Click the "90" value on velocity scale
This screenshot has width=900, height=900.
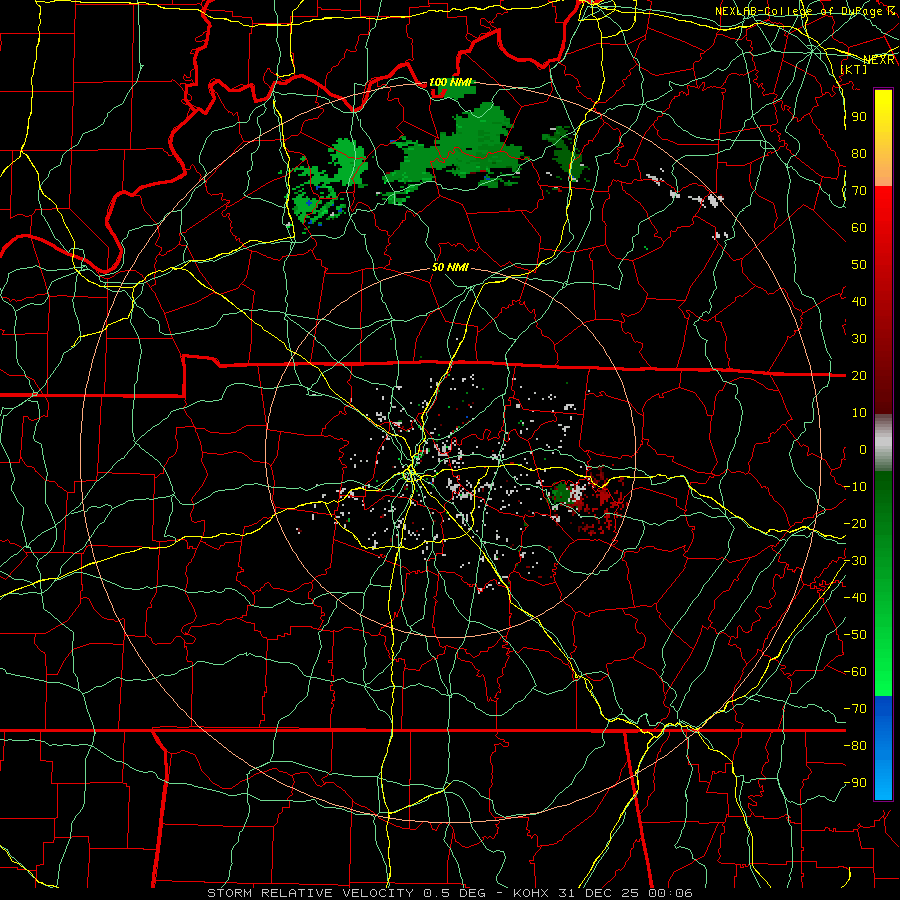pyautogui.click(x=859, y=117)
